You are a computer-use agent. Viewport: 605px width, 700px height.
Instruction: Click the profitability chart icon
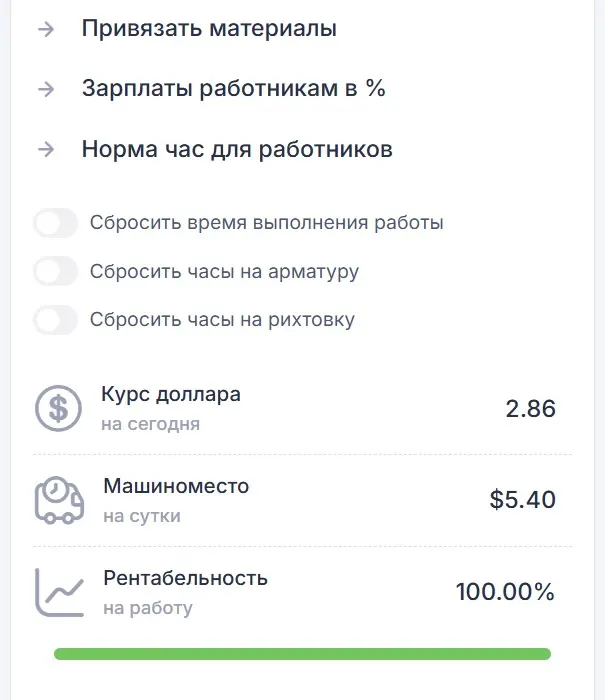coord(59,592)
